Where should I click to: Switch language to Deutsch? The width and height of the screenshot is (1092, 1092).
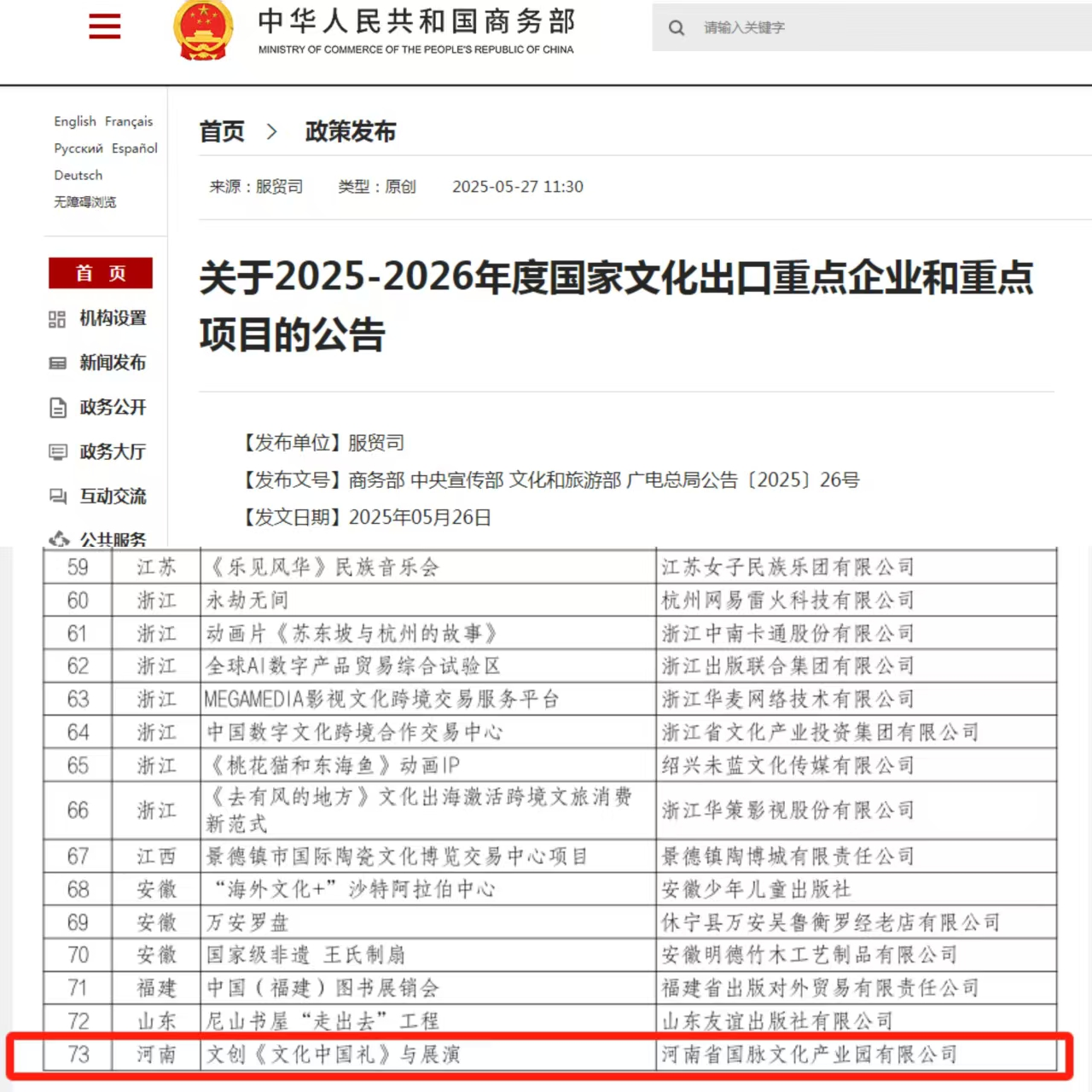coord(78,175)
